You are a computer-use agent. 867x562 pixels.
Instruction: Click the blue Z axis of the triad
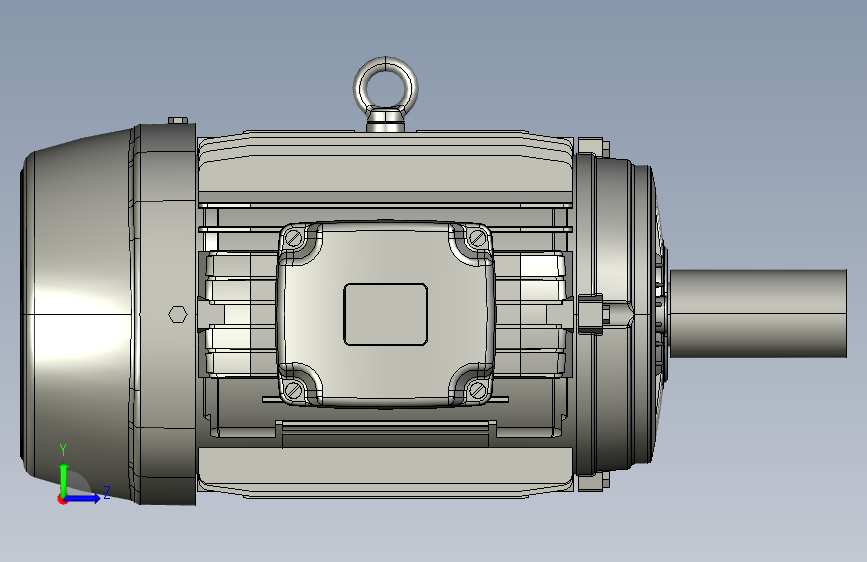coord(83,498)
